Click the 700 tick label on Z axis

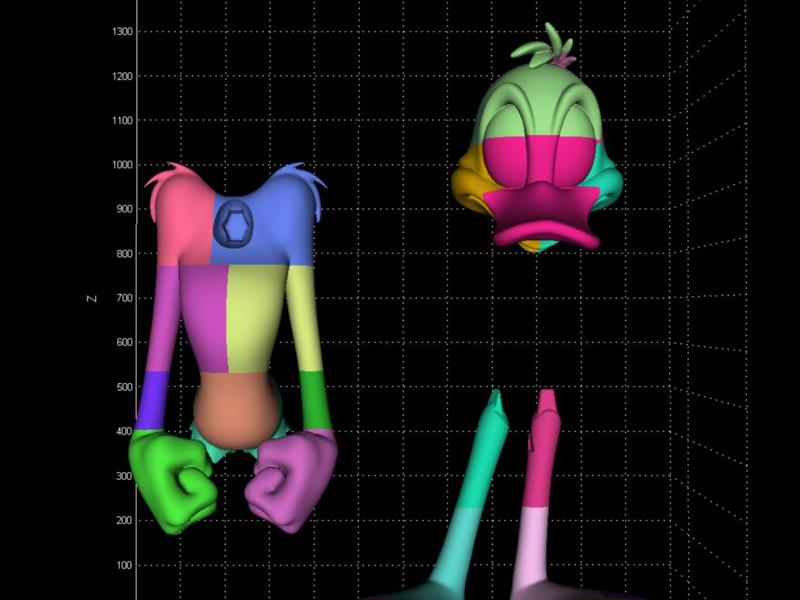[x=124, y=298]
